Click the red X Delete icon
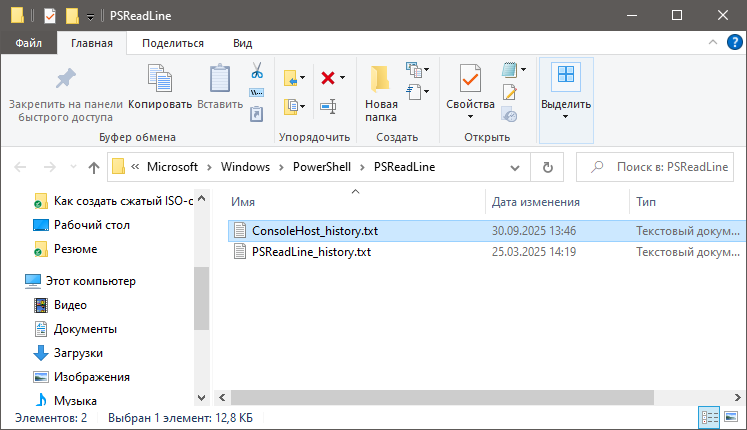 [327, 77]
